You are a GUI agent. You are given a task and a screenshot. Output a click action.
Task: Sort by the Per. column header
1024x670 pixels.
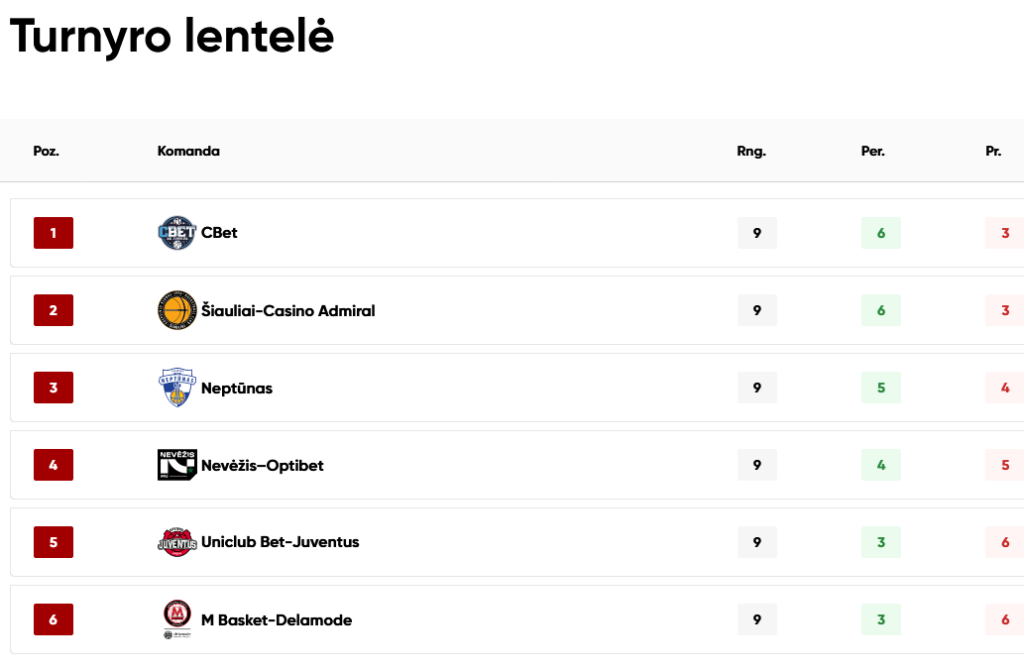[873, 151]
